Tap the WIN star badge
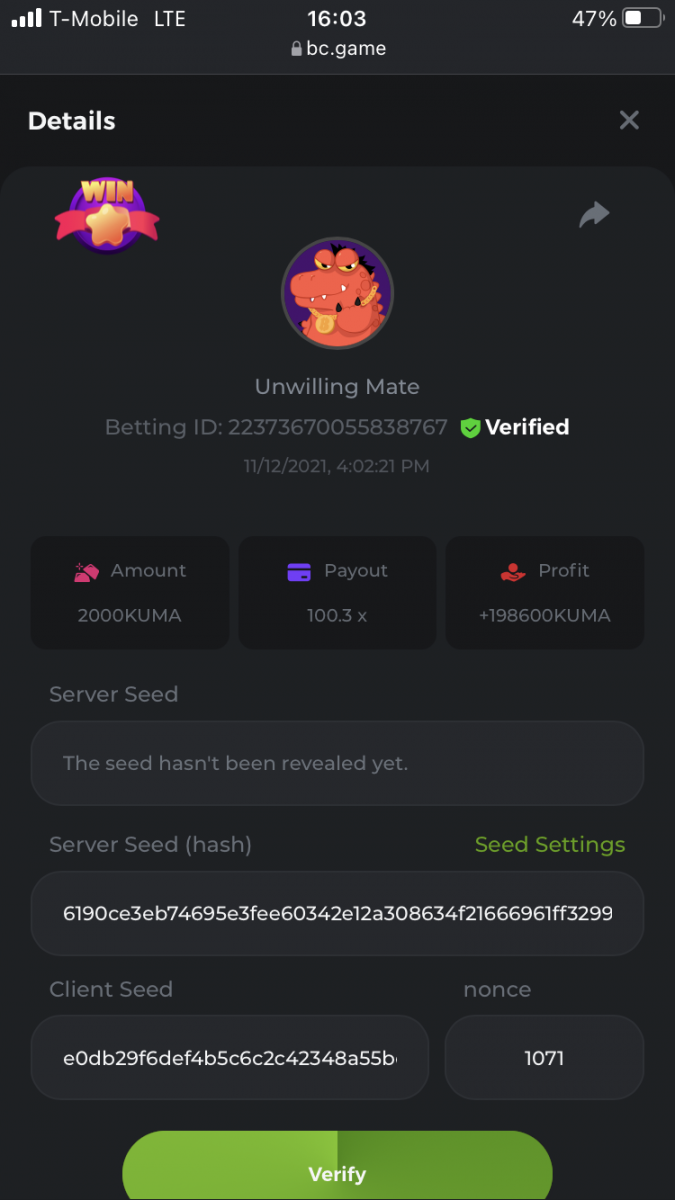Viewport: 675px width, 1200px height. point(107,215)
